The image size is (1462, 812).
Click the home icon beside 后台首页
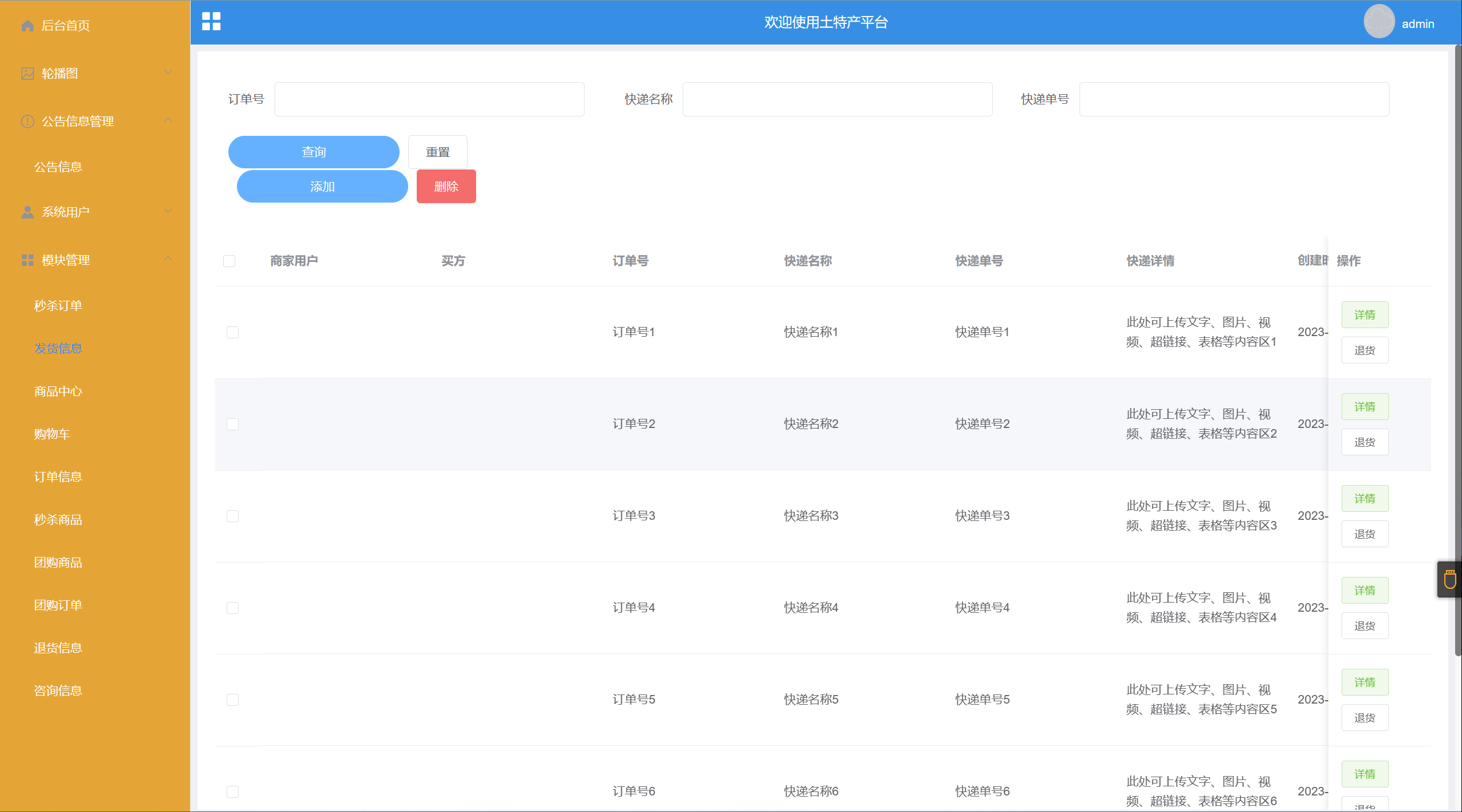27,26
